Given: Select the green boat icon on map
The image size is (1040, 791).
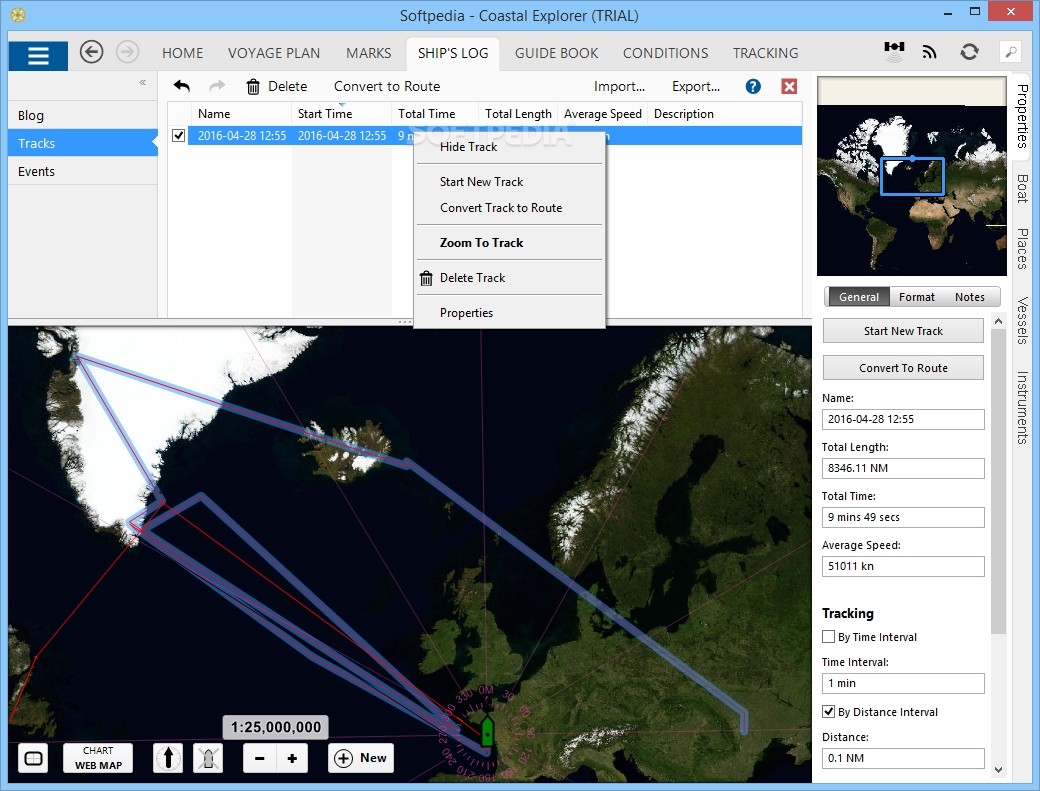Looking at the screenshot, I should click(488, 731).
